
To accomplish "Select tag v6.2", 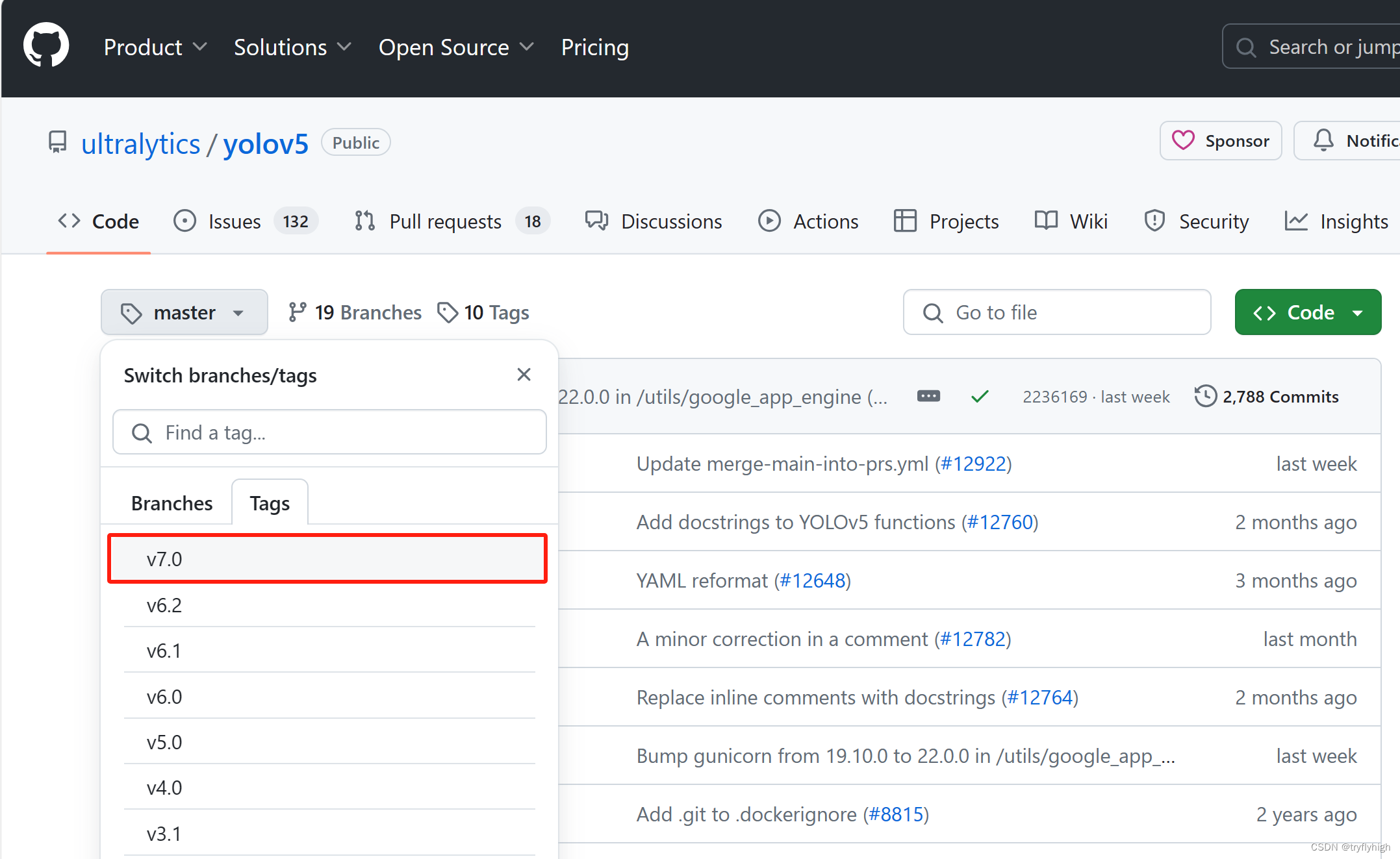I will (329, 605).
